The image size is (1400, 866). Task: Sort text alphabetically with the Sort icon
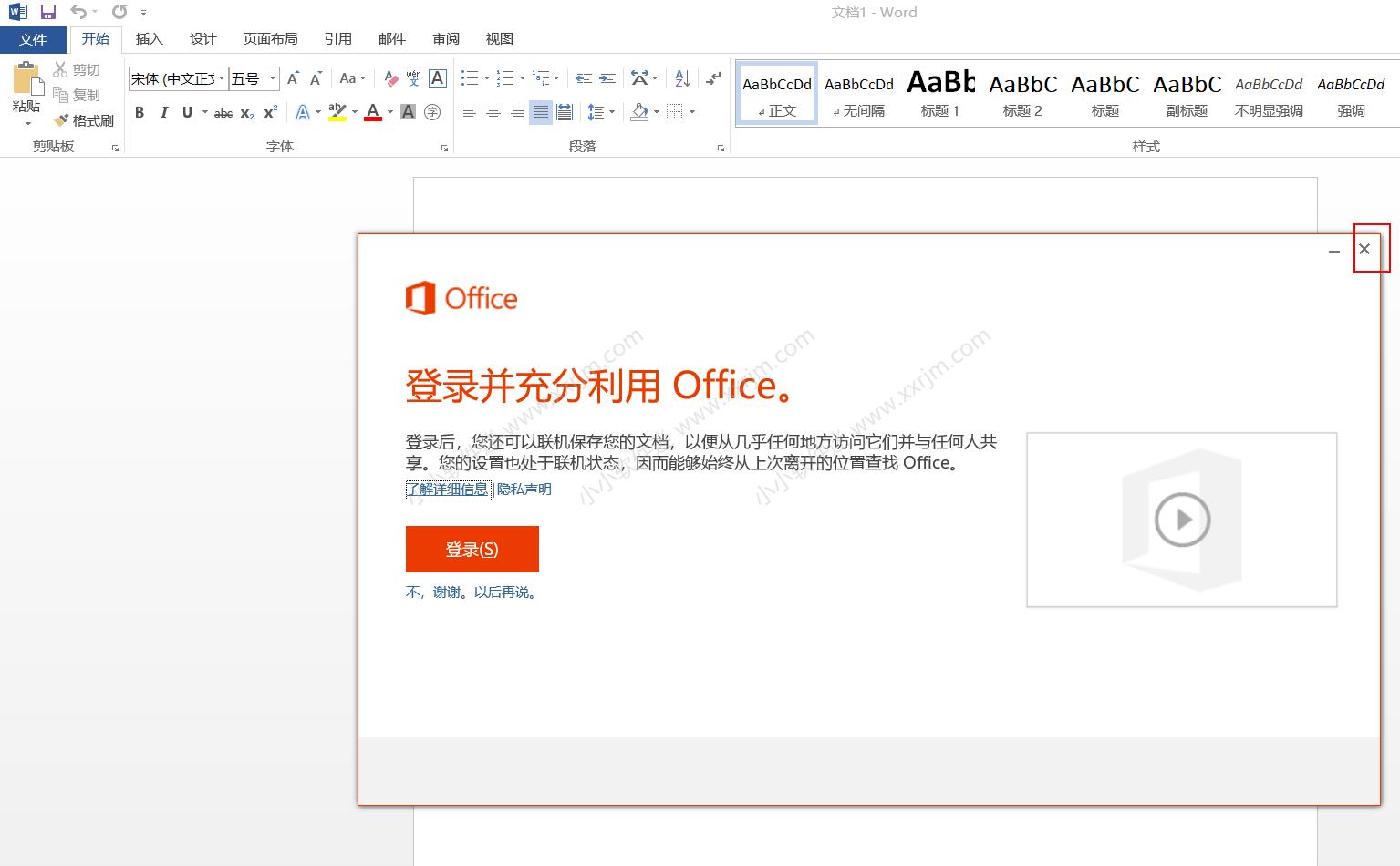coord(681,78)
